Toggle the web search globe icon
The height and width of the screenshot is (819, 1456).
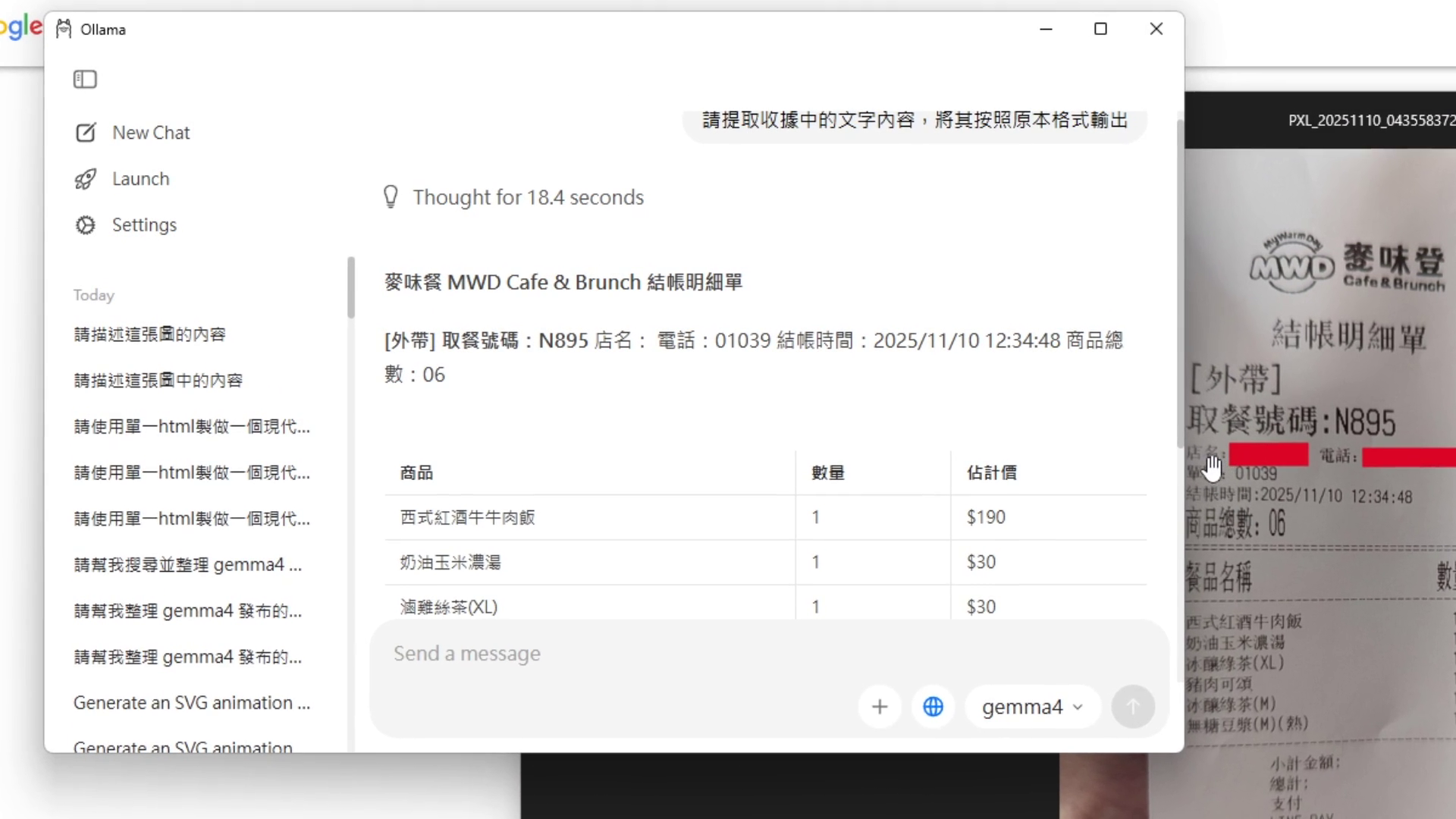pyautogui.click(x=933, y=707)
